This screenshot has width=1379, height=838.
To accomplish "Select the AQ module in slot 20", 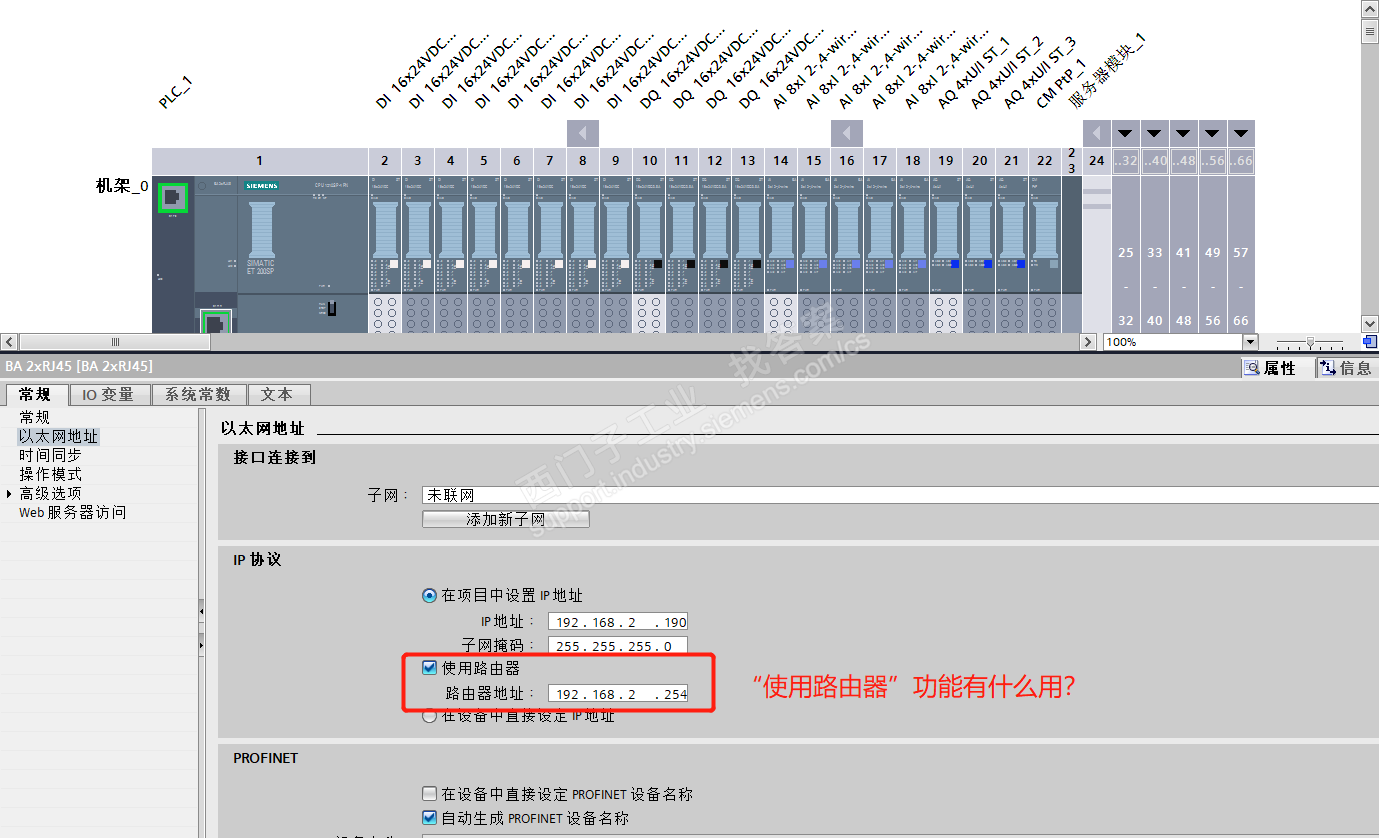I will [x=979, y=254].
